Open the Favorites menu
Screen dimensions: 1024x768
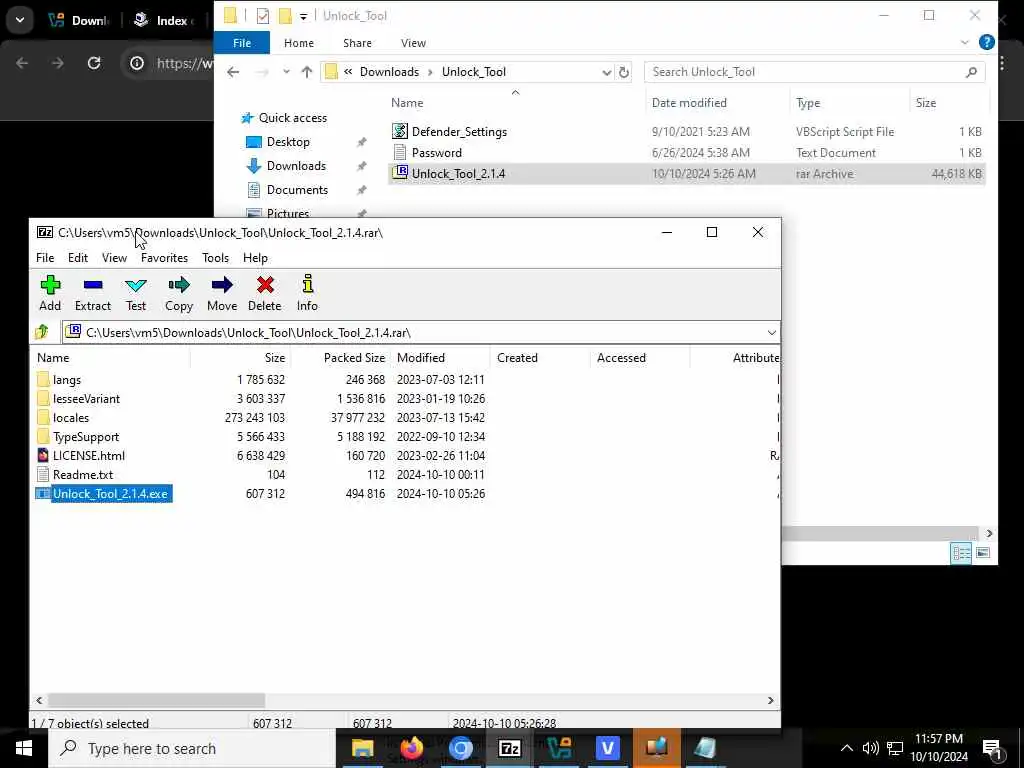click(164, 258)
